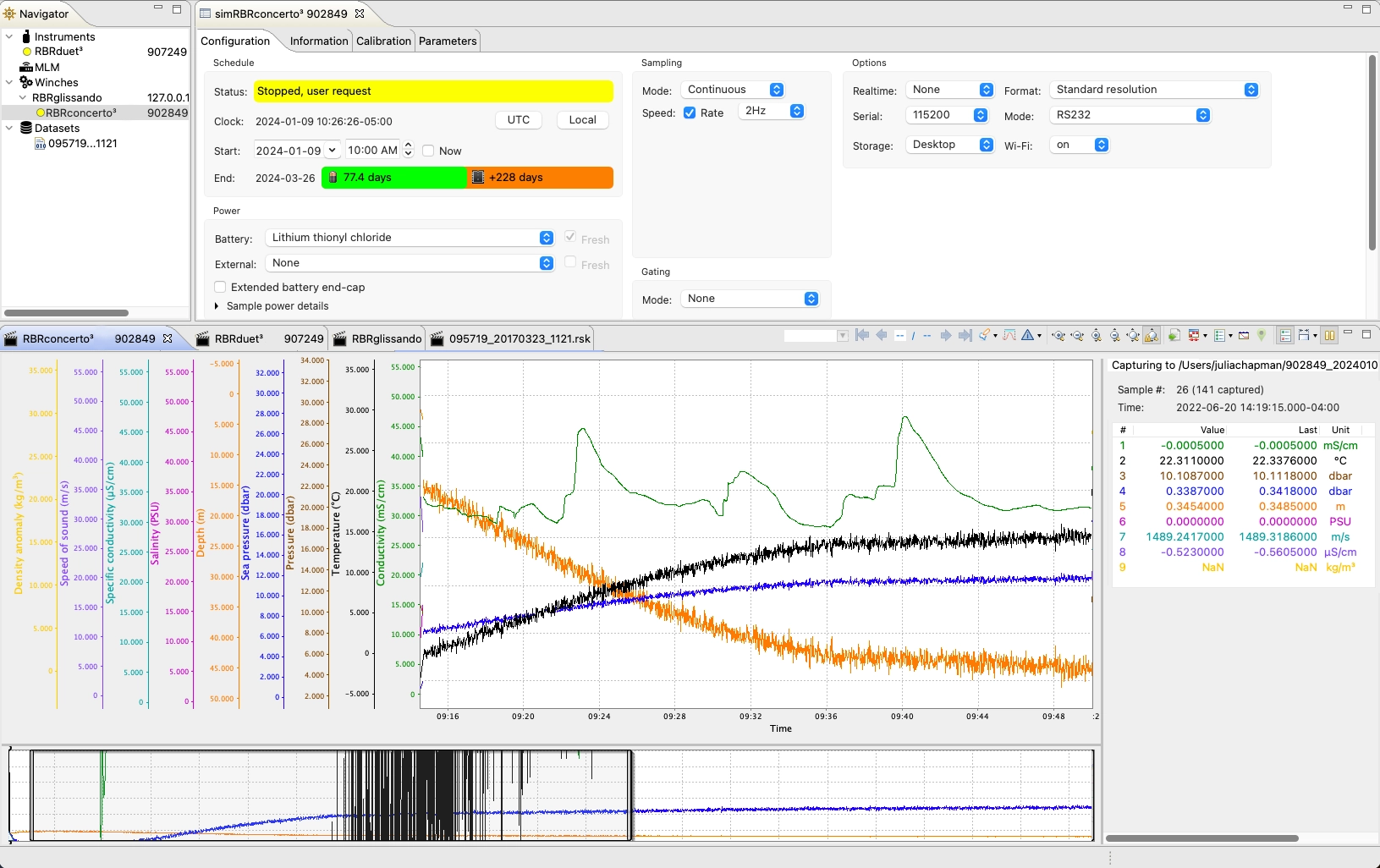The height and width of the screenshot is (868, 1380).
Task: Switch to the Information tab
Action: [319, 41]
